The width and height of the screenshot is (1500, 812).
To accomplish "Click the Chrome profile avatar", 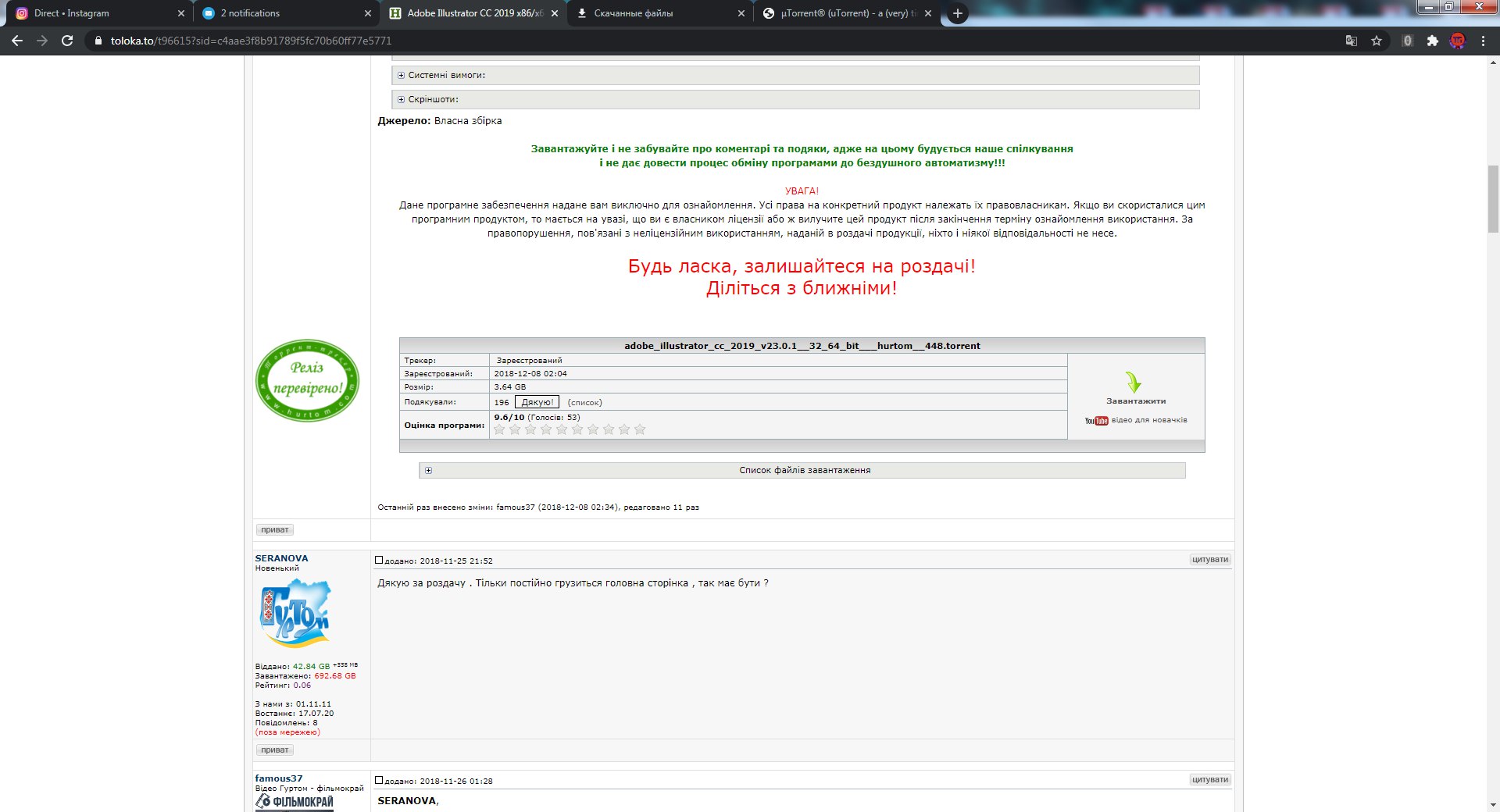I will click(x=1458, y=41).
